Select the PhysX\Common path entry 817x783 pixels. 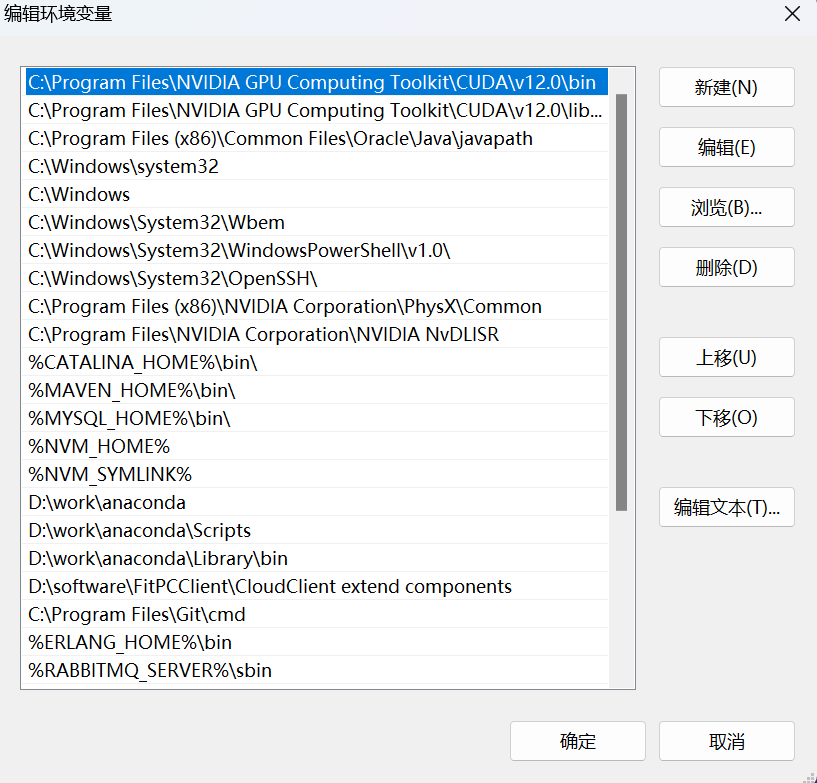pyautogui.click(x=317, y=306)
